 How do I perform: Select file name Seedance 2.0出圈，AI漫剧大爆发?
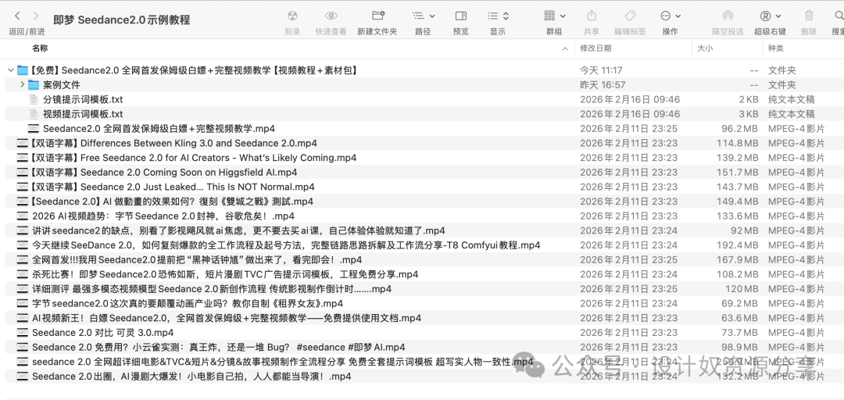192,376
